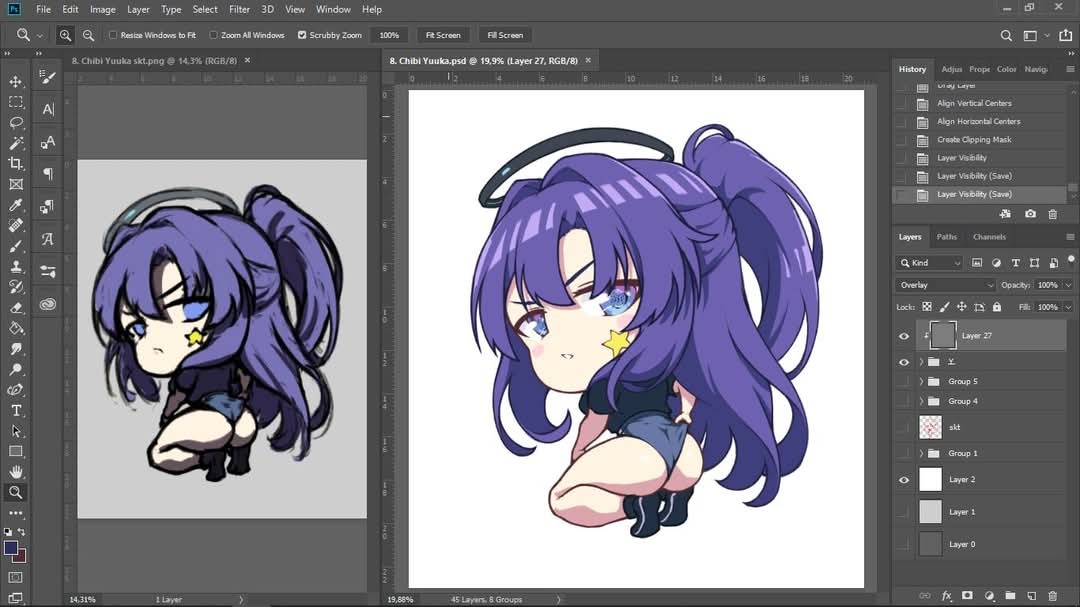Select the Horizontal Type tool
The height and width of the screenshot is (607, 1080).
click(16, 411)
